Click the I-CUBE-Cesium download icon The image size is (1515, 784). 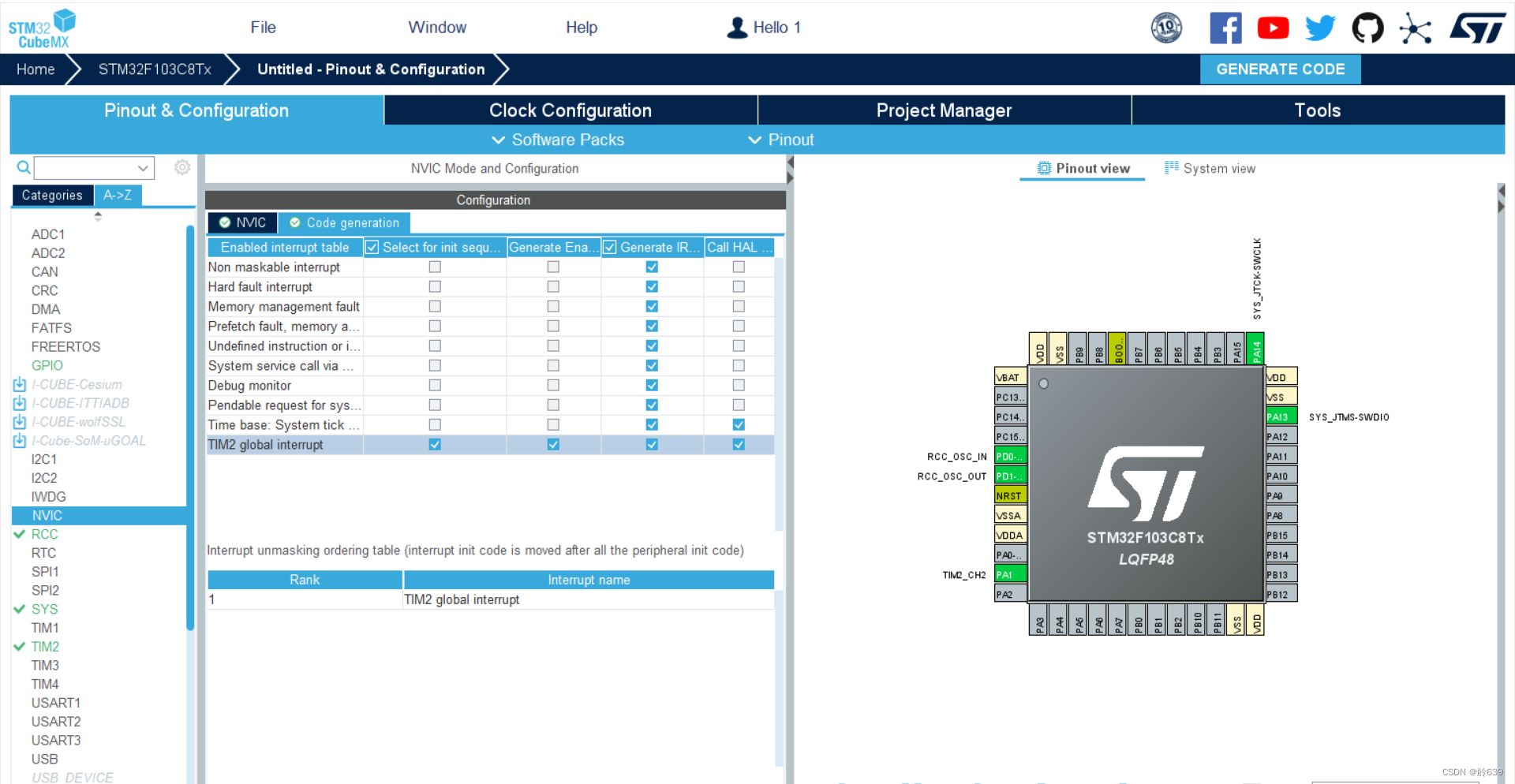[20, 384]
